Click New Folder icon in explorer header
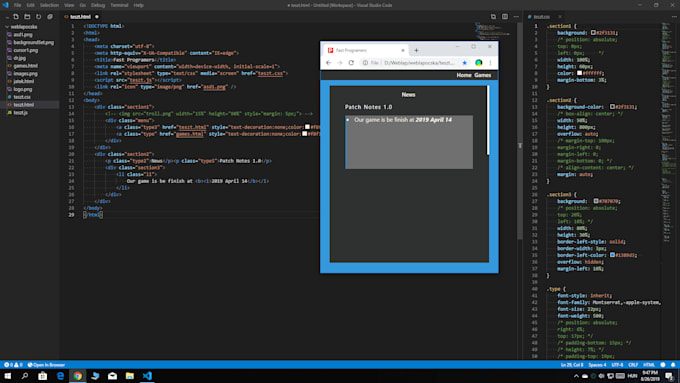680x383 pixels. point(27,16)
